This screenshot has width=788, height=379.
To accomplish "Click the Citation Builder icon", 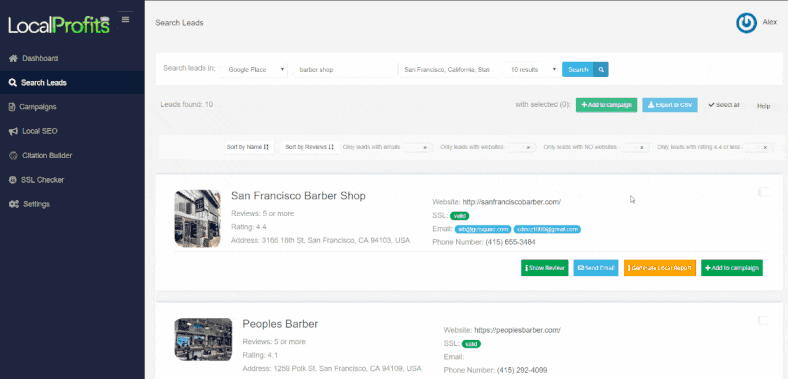I will tap(13, 155).
